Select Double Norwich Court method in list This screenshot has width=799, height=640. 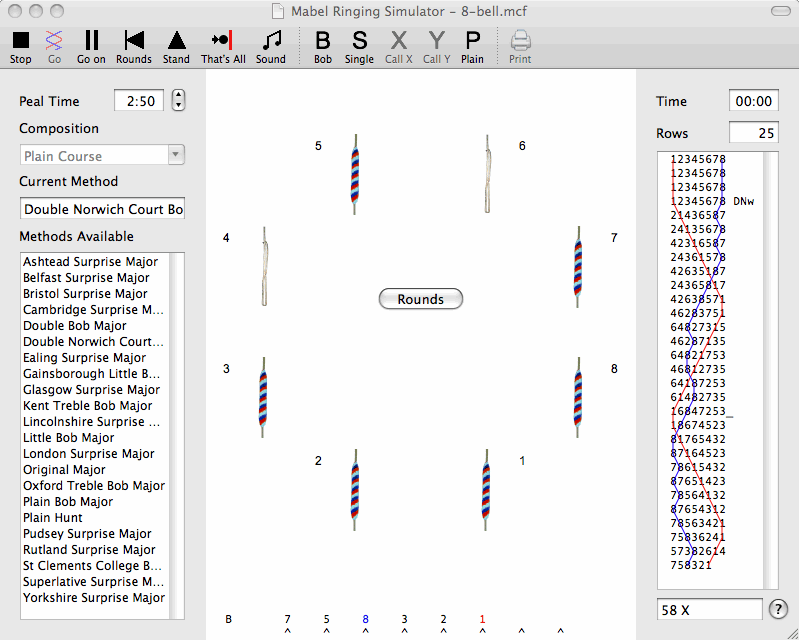pyautogui.click(x=93, y=341)
